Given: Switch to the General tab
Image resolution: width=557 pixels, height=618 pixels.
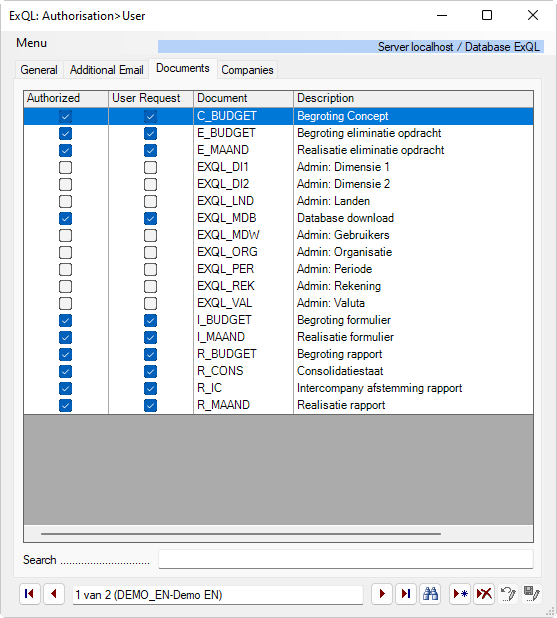Looking at the screenshot, I should click(39, 70).
